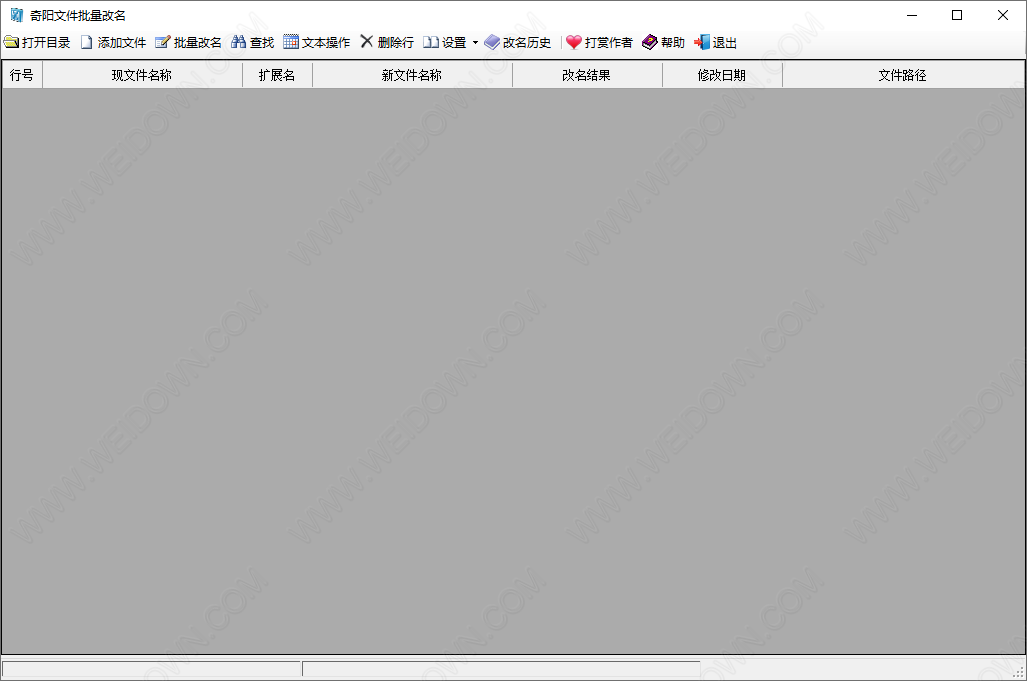1027x681 pixels.
Task: Click the app icon in title bar
Action: pyautogui.click(x=16, y=15)
